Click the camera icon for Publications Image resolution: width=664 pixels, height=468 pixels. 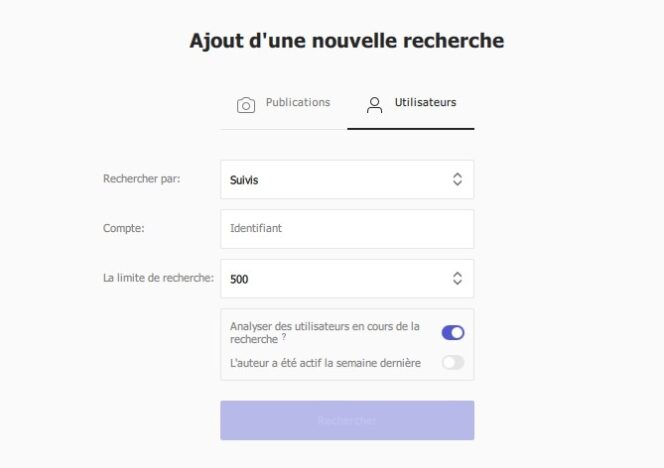pos(246,105)
